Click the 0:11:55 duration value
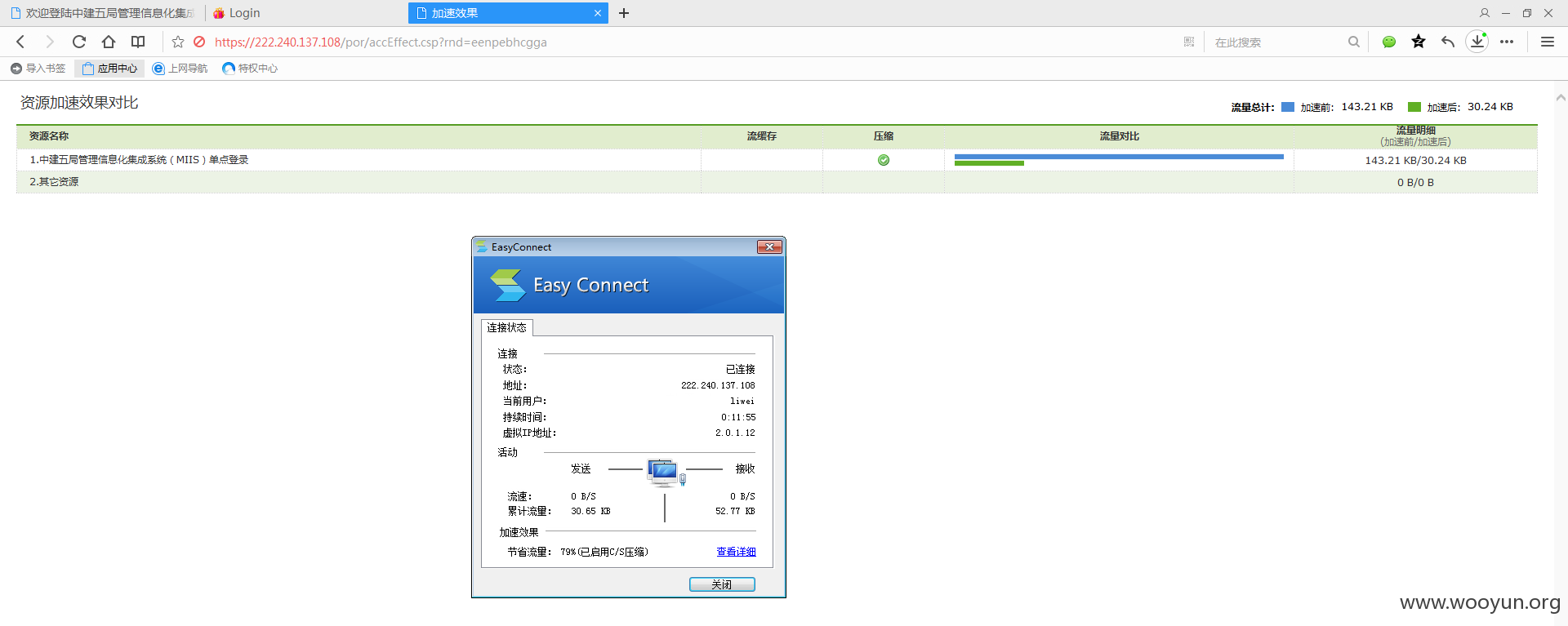This screenshot has height=626, width=1568. click(738, 417)
